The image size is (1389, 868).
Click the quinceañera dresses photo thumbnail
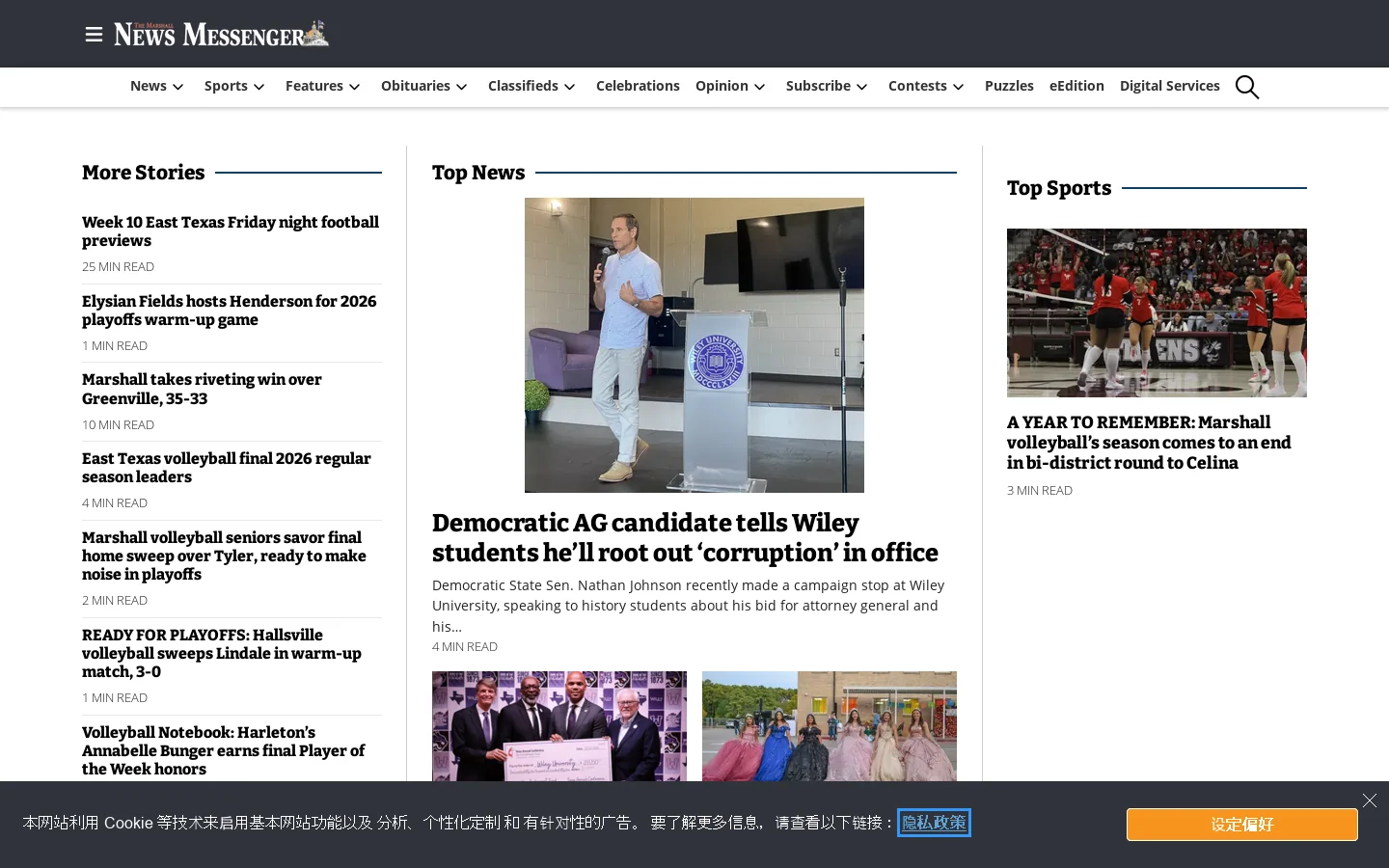[830, 726]
